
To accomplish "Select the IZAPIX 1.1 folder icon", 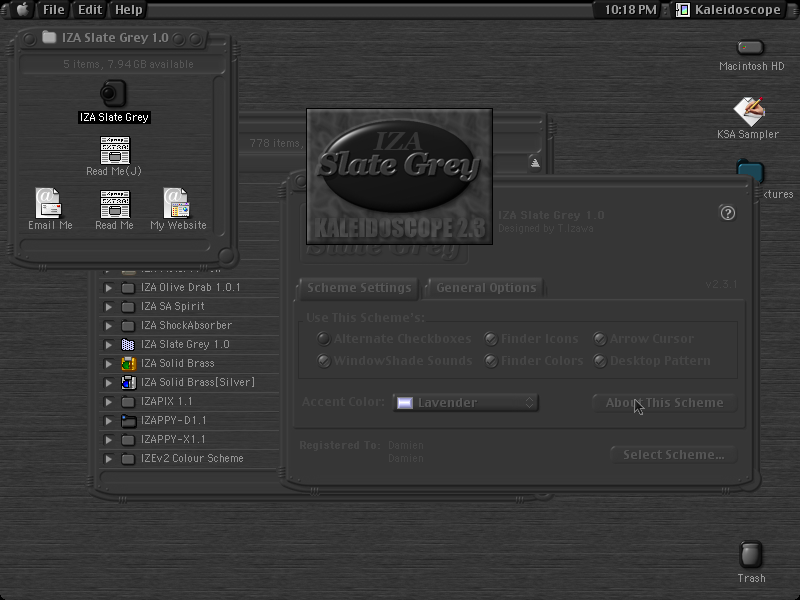I will coord(128,402).
